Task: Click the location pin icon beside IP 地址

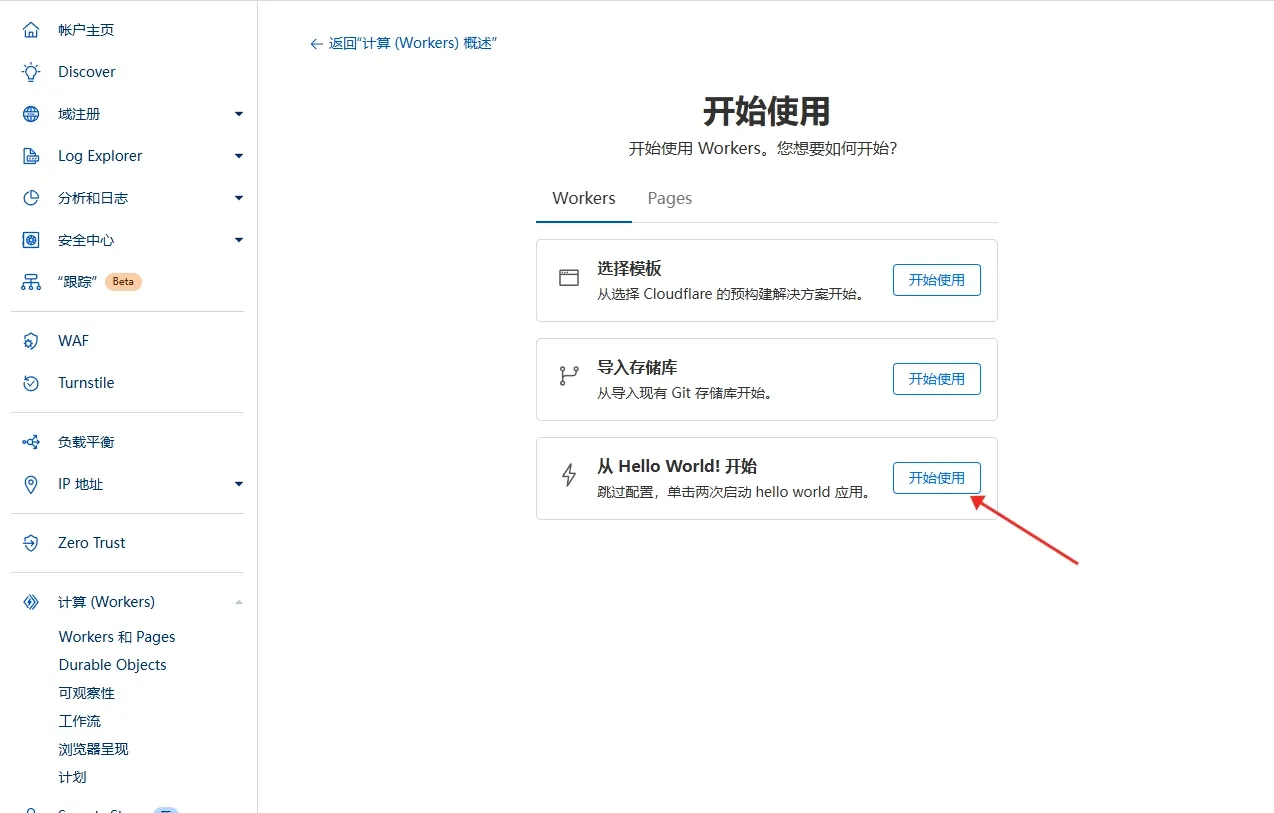Action: (x=31, y=484)
